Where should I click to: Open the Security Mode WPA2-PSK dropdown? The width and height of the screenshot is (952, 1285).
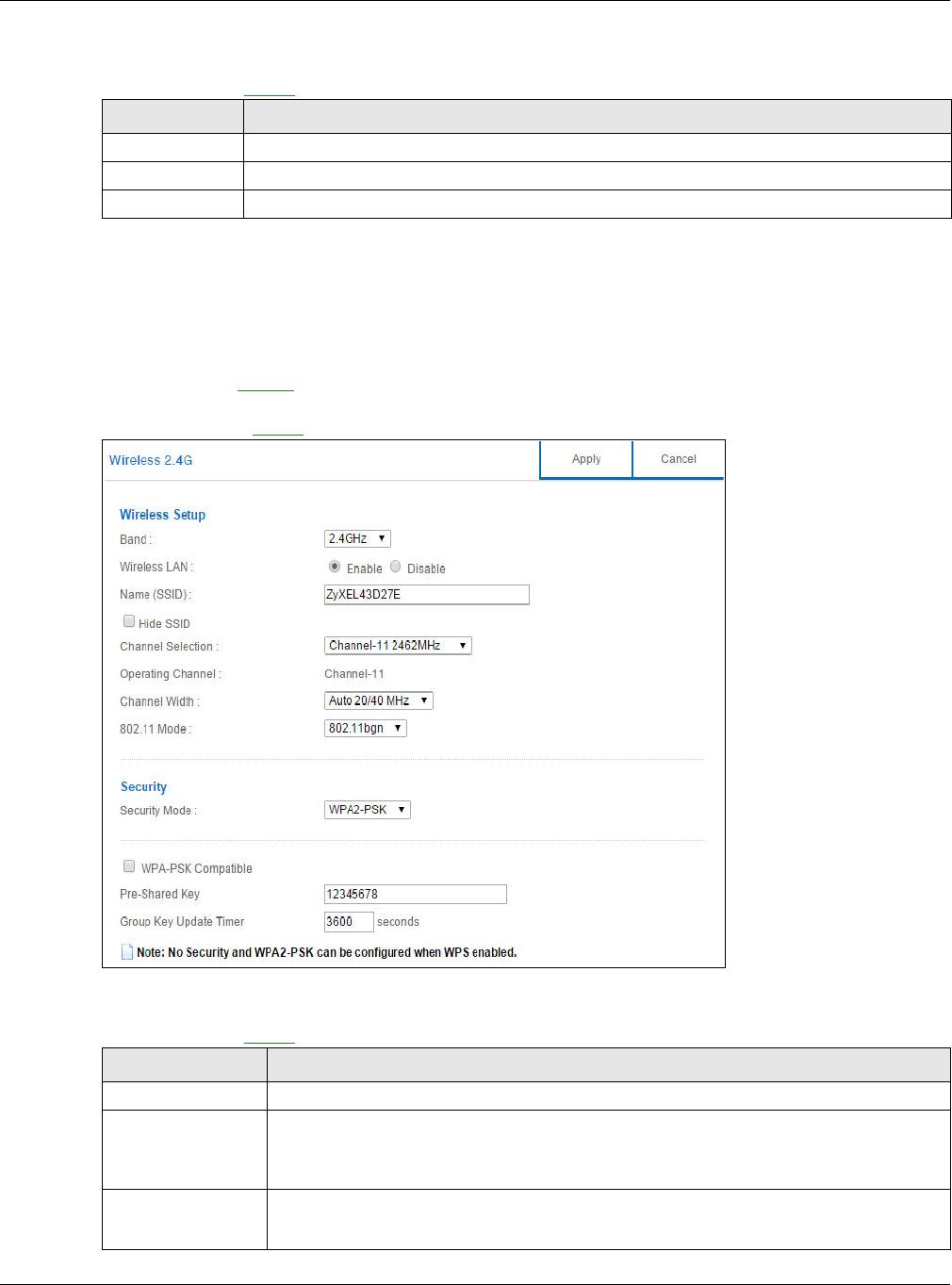coord(367,810)
